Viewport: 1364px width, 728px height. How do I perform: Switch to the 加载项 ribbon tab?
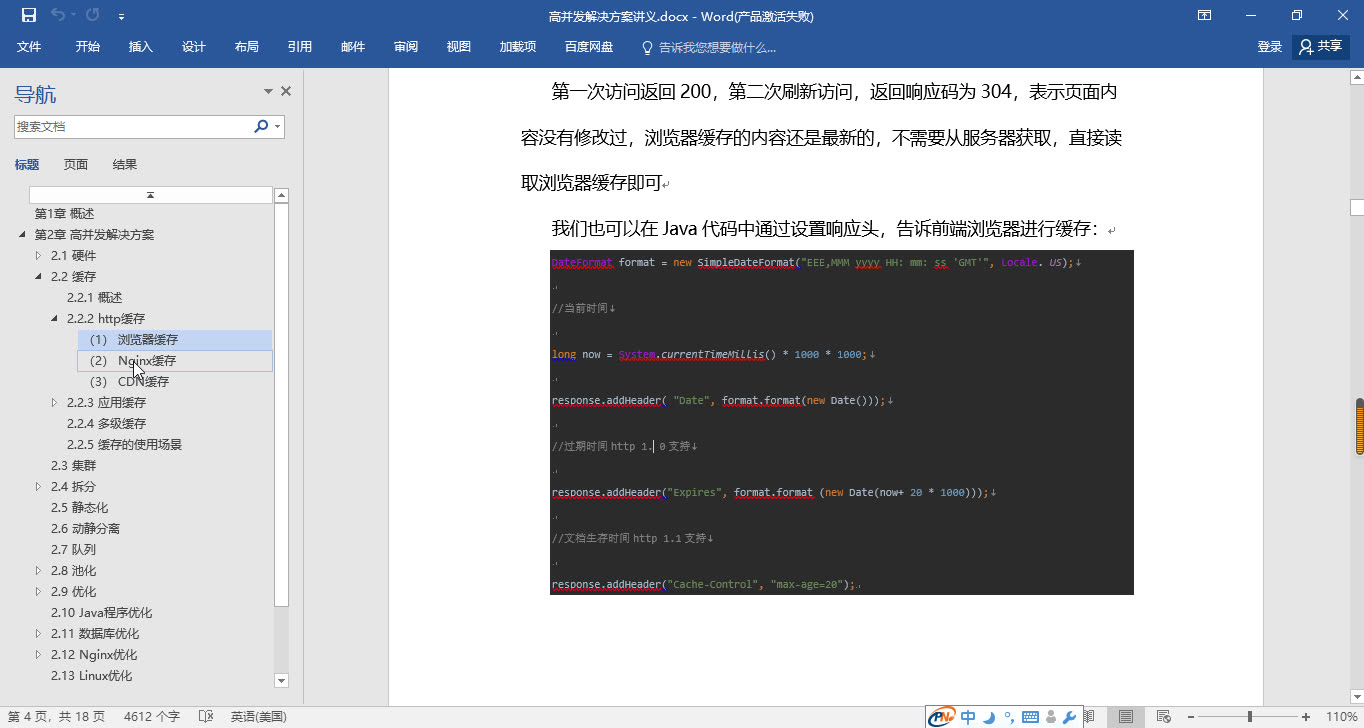(x=518, y=47)
